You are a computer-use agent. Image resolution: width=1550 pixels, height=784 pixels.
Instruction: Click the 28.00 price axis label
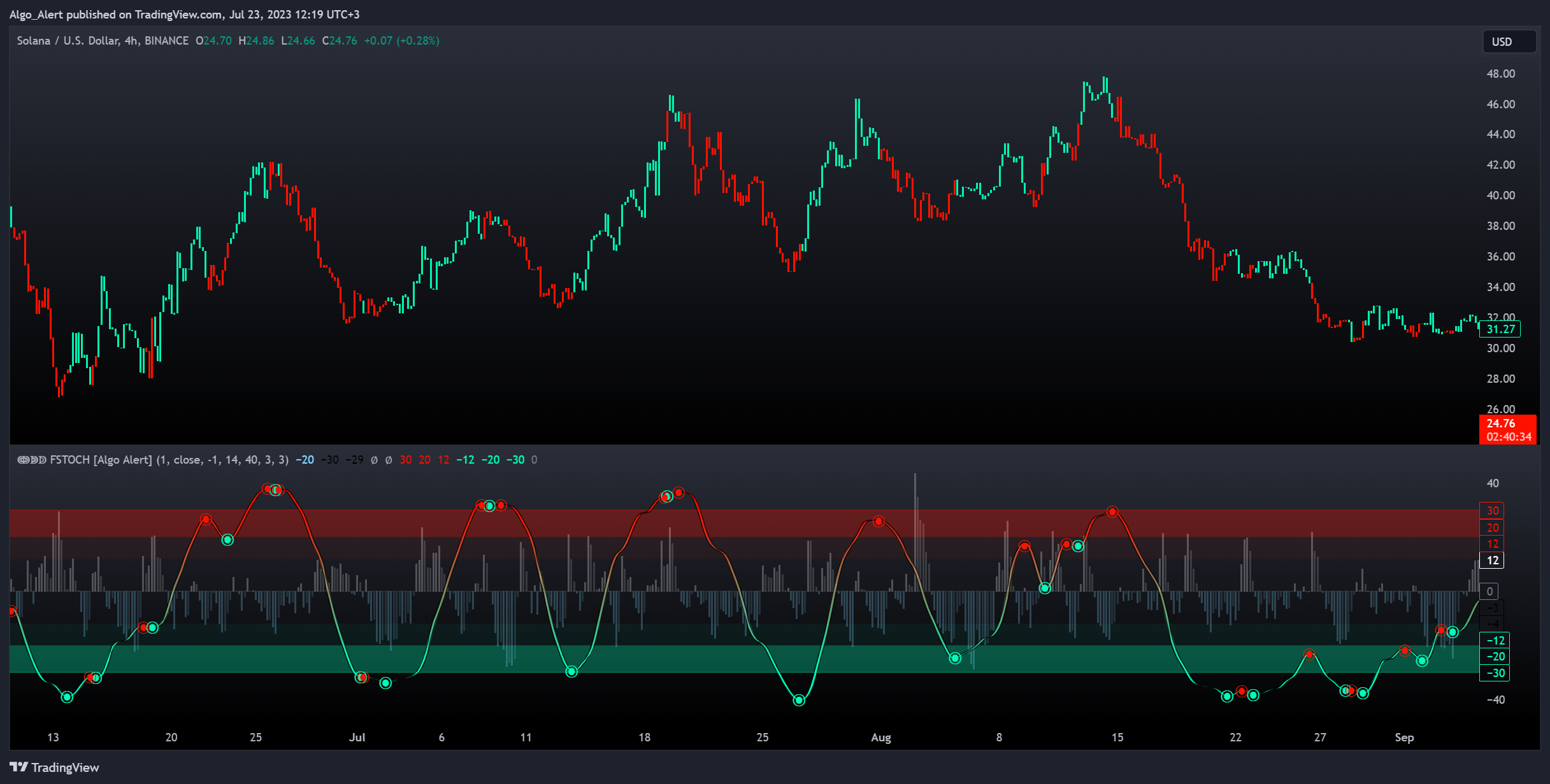pos(1501,378)
